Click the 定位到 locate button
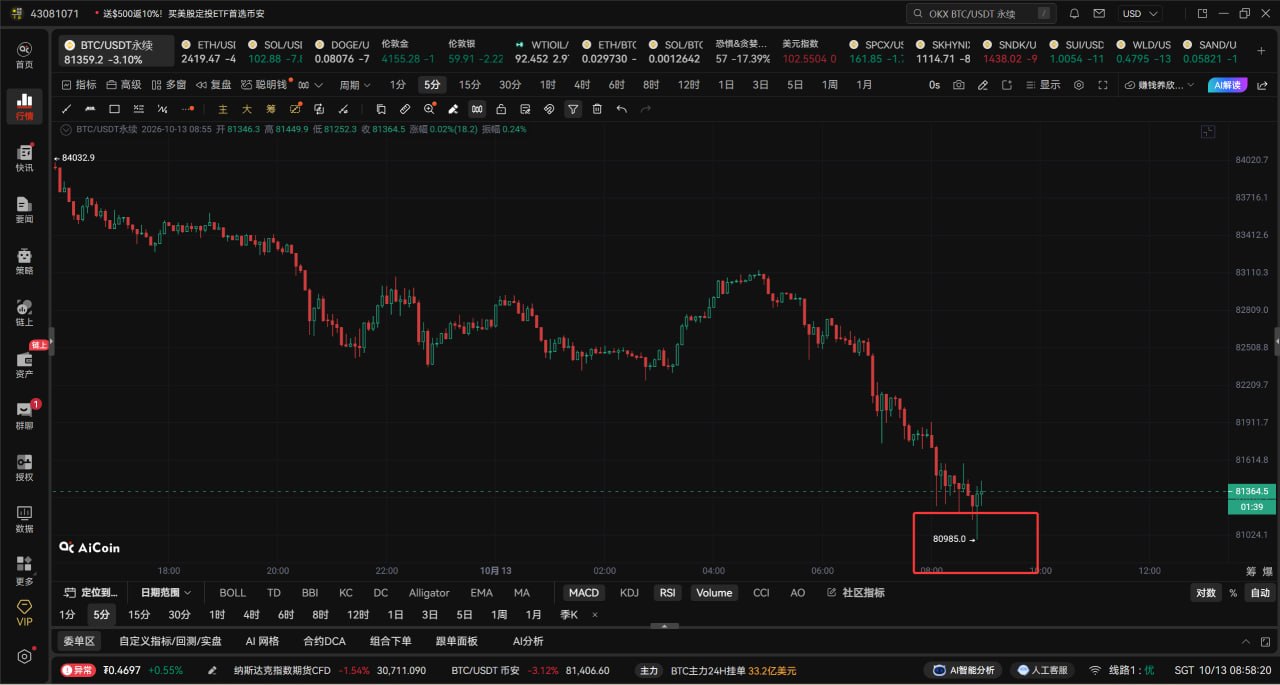Screen dimensions: 1280x685 click(92, 593)
